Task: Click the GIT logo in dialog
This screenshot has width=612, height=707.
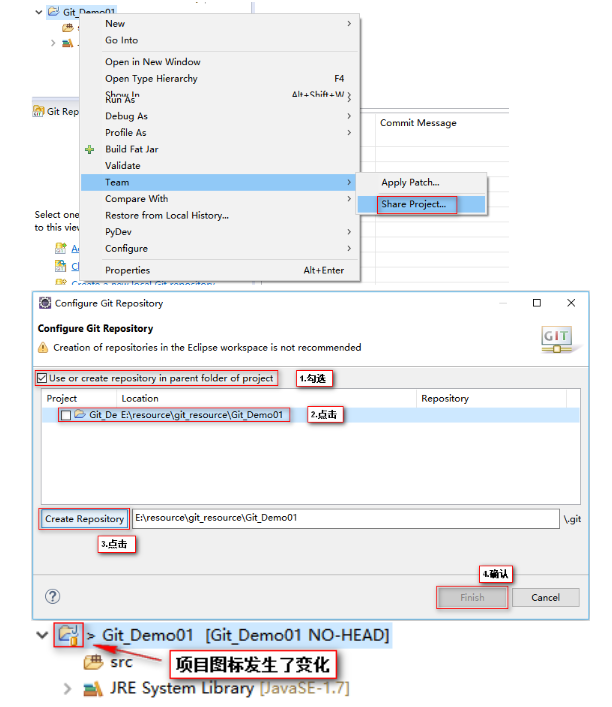Action: 557,339
